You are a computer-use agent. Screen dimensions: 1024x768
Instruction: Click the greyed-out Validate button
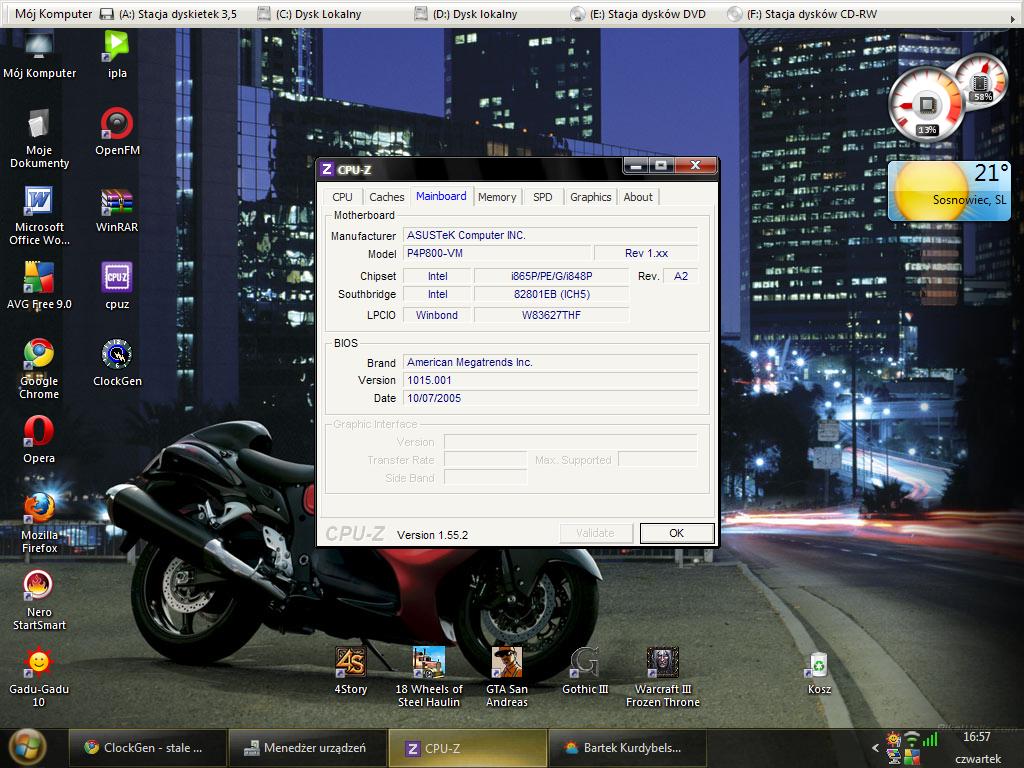point(596,534)
